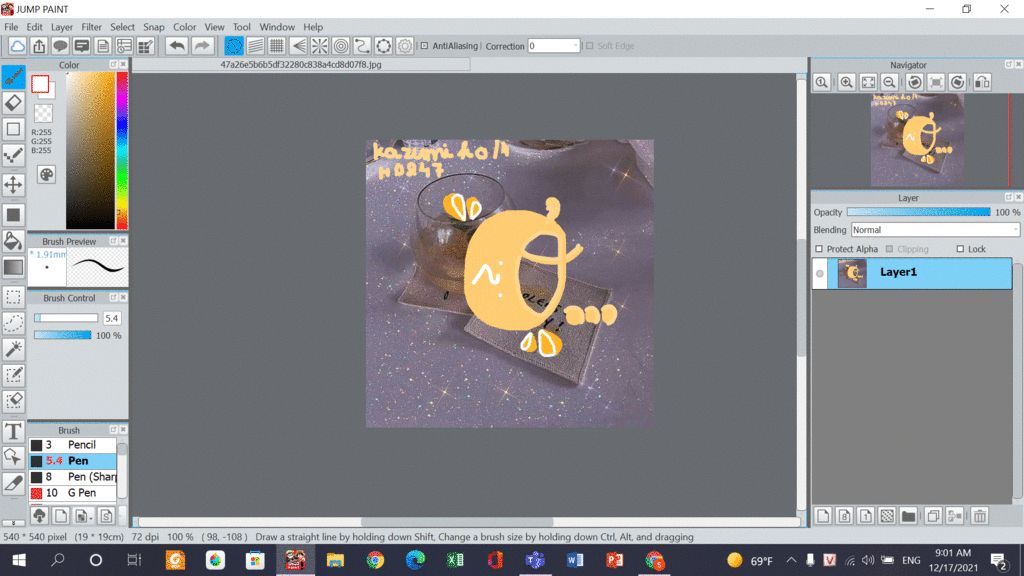The image size is (1024, 576).
Task: Adjust the layer Opacity slider
Action: pos(918,212)
